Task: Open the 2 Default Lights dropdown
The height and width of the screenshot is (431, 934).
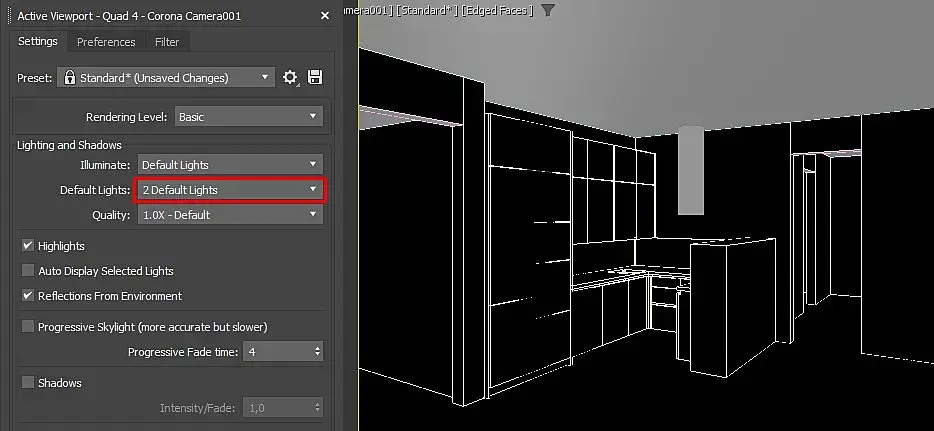Action: click(230, 190)
